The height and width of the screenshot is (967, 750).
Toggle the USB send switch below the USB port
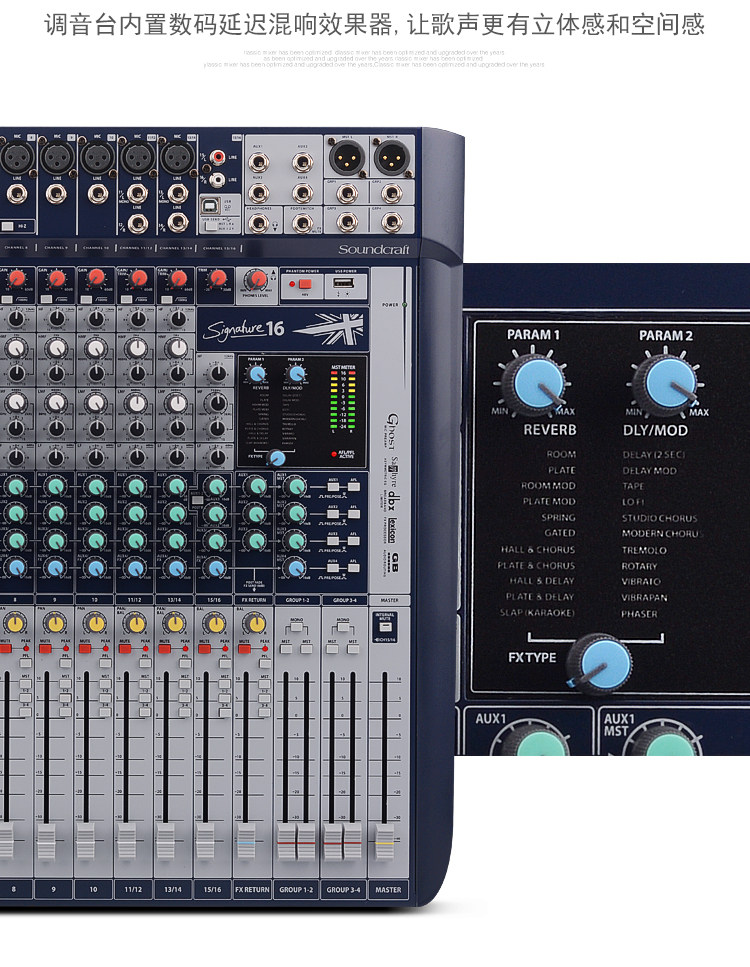211,226
